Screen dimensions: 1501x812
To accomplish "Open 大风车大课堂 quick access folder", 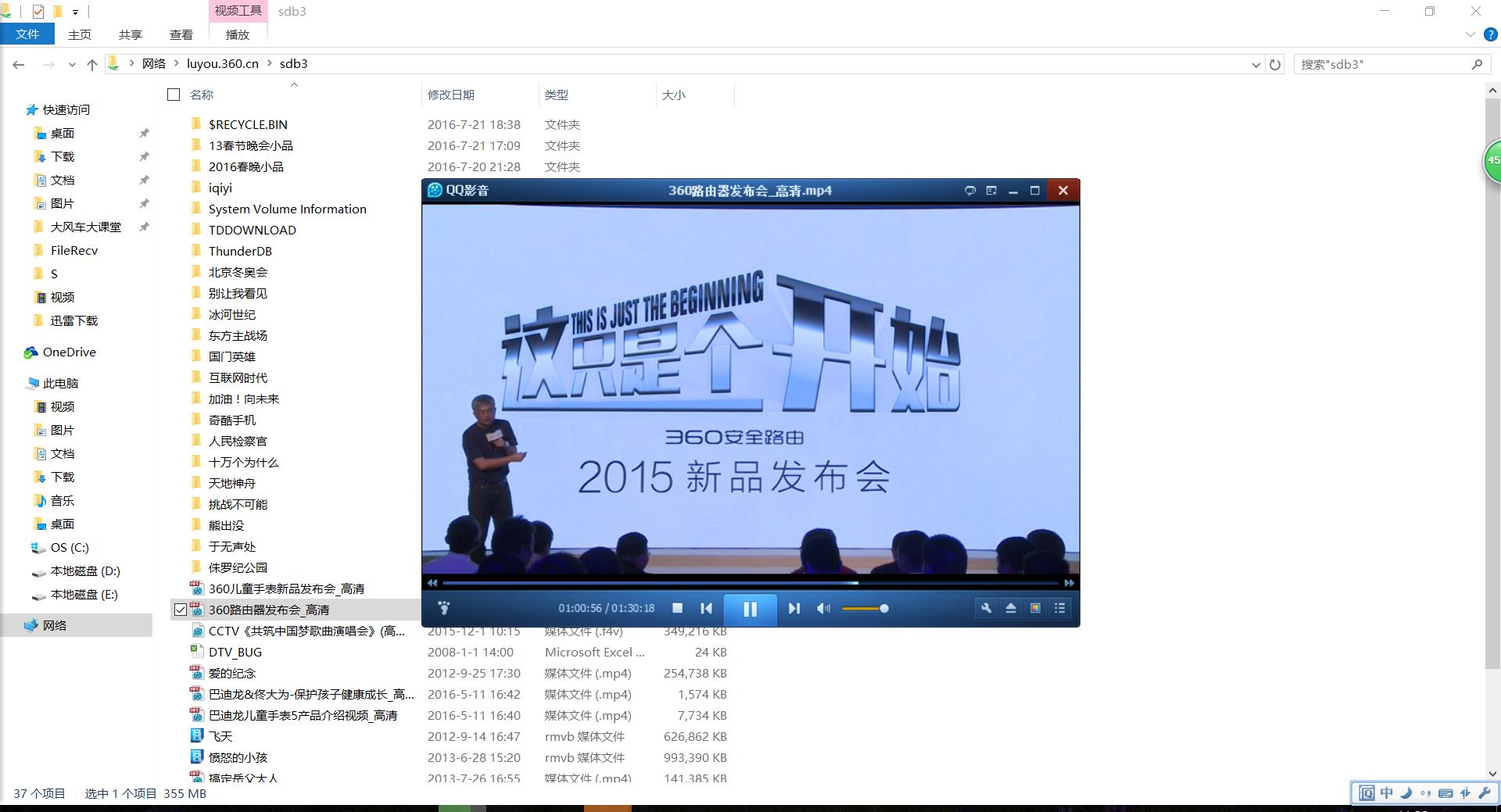I will 86,227.
